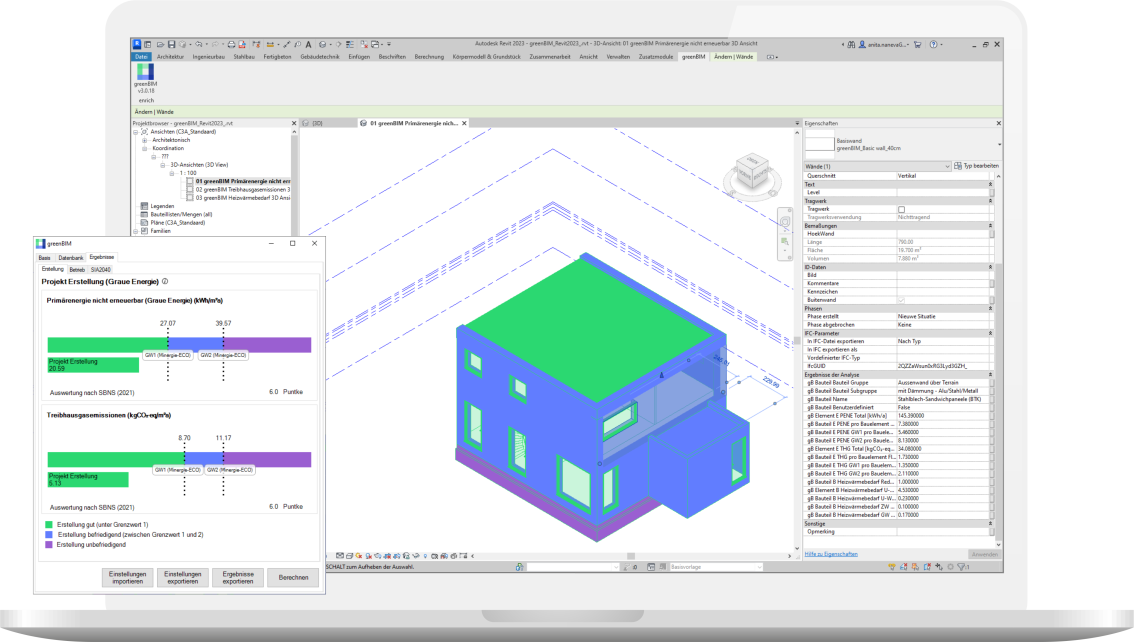The image size is (1134, 642).
Task: Click the Revit application logo icon
Action: [137, 44]
